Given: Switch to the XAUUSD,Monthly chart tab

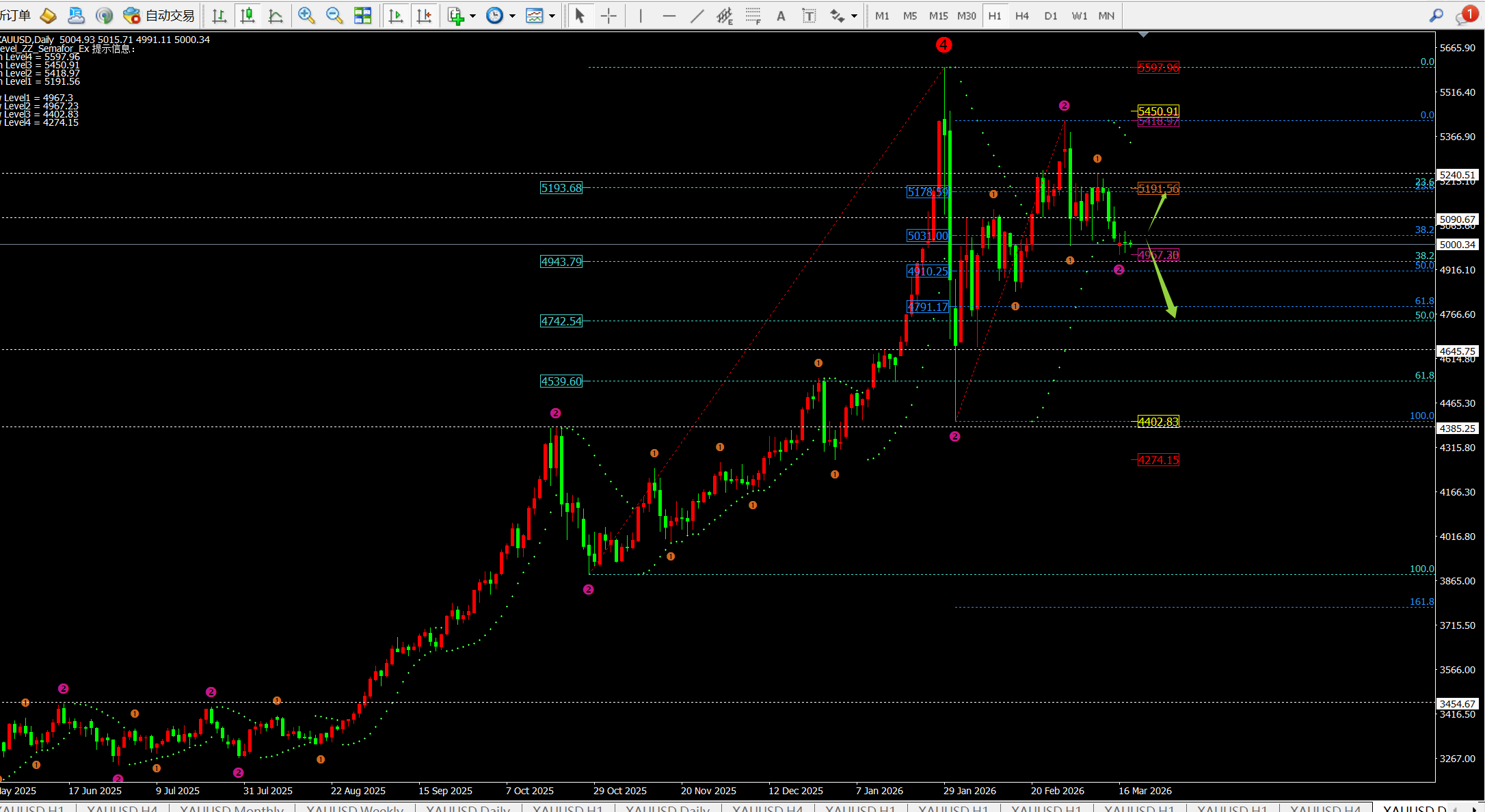Looking at the screenshot, I should (x=231, y=808).
